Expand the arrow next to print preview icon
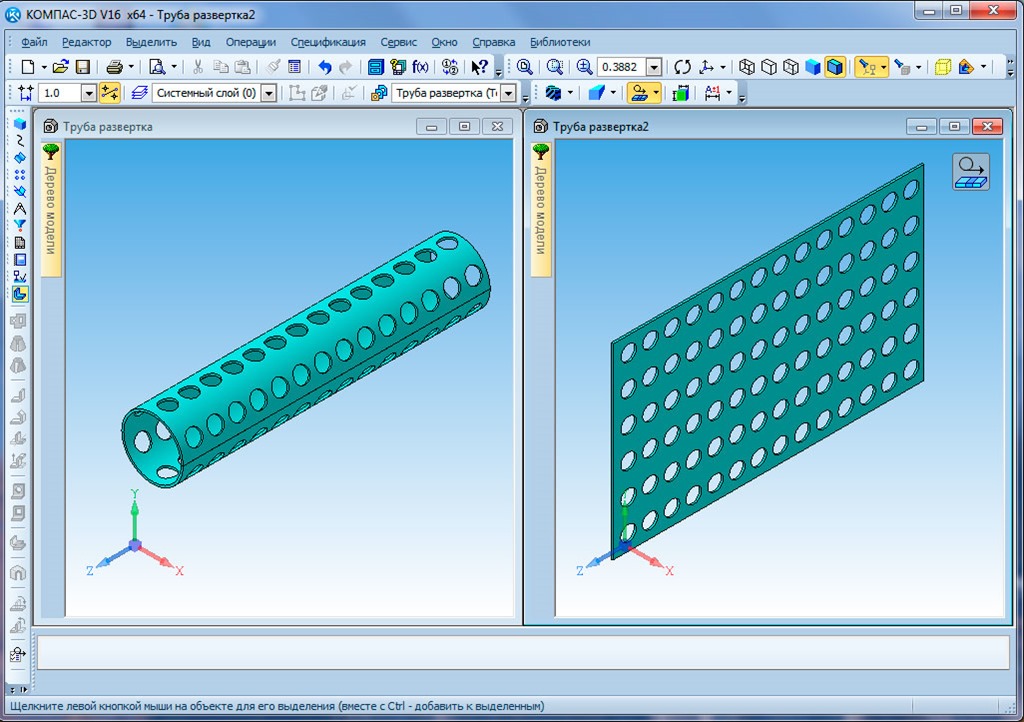The height and width of the screenshot is (722, 1024). click(x=174, y=67)
